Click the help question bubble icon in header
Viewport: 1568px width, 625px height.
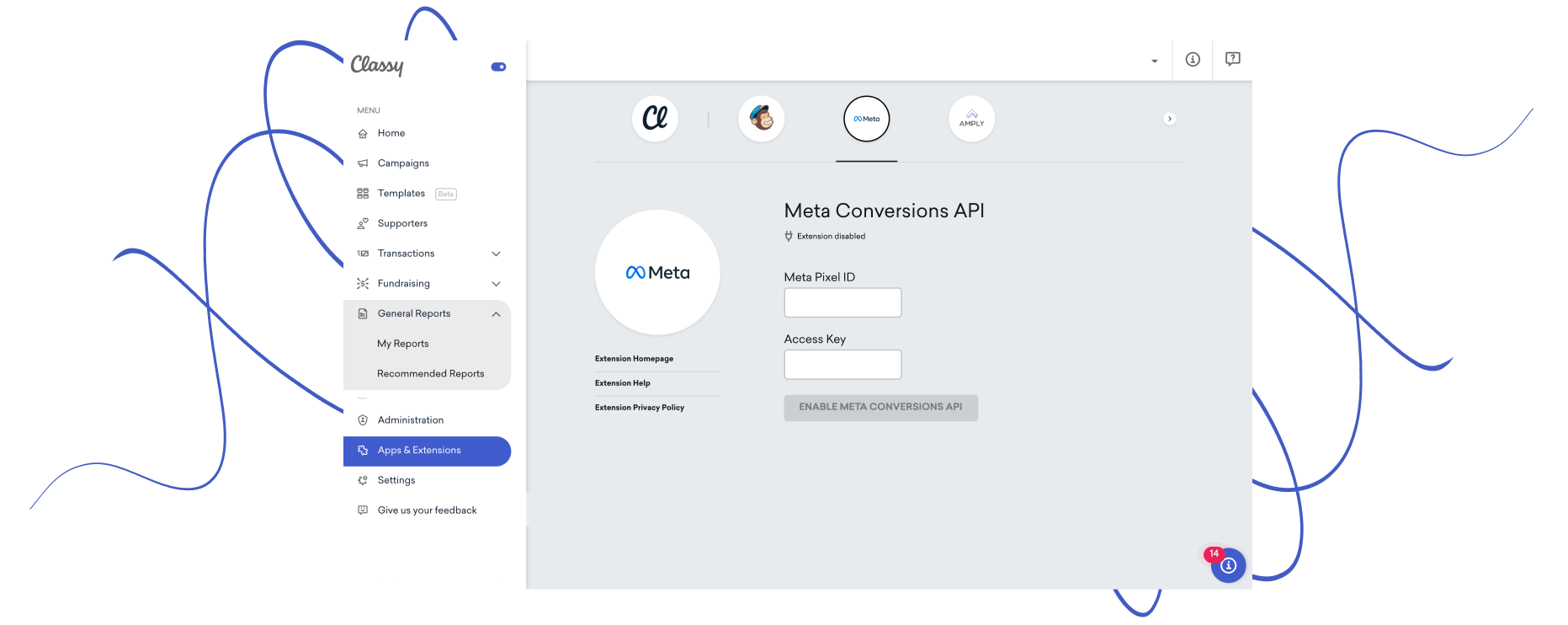coord(1233,59)
